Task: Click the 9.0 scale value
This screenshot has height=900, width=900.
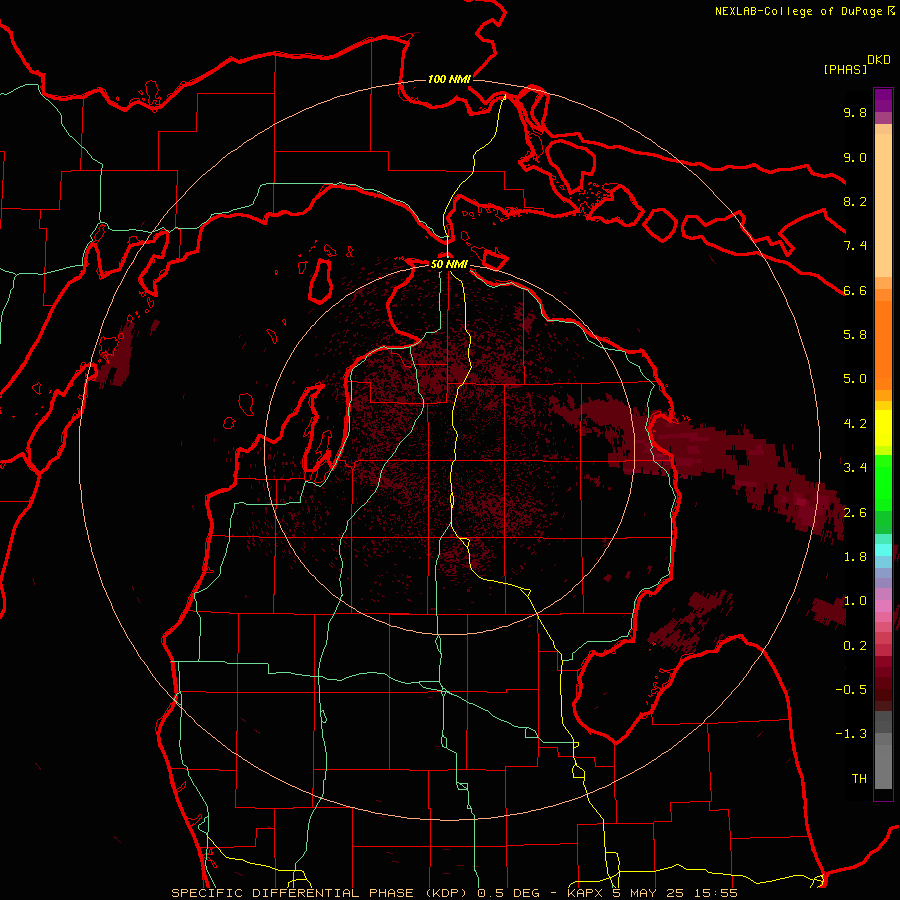Action: [855, 157]
